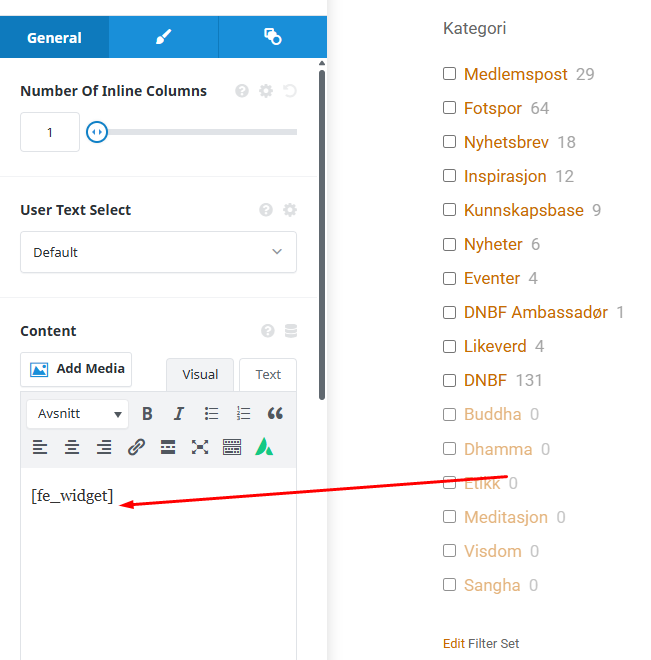651x660 pixels.
Task: Check the Kunnskapsbase category
Action: [x=449, y=210]
